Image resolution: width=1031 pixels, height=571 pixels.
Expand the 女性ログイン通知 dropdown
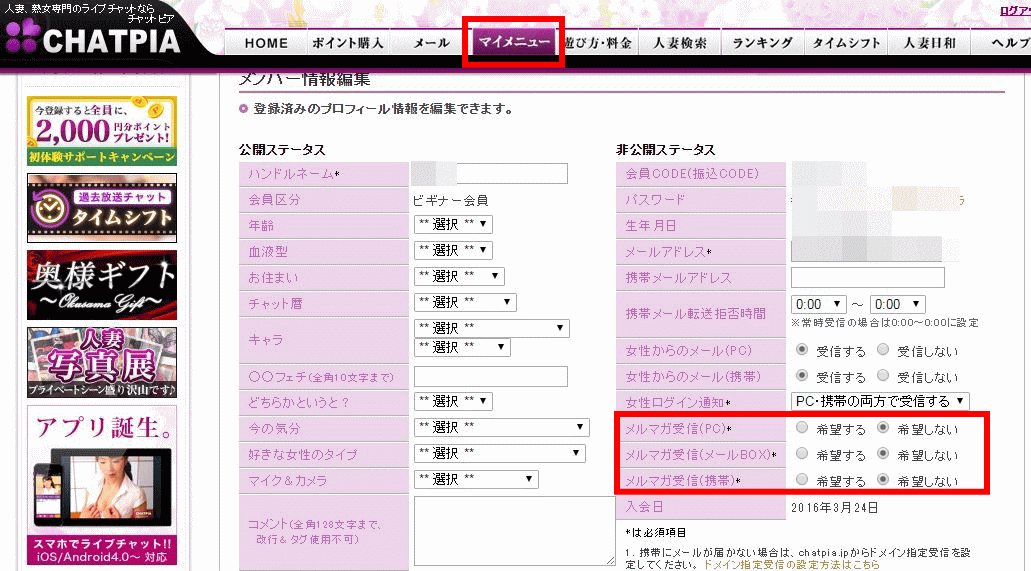[880, 402]
